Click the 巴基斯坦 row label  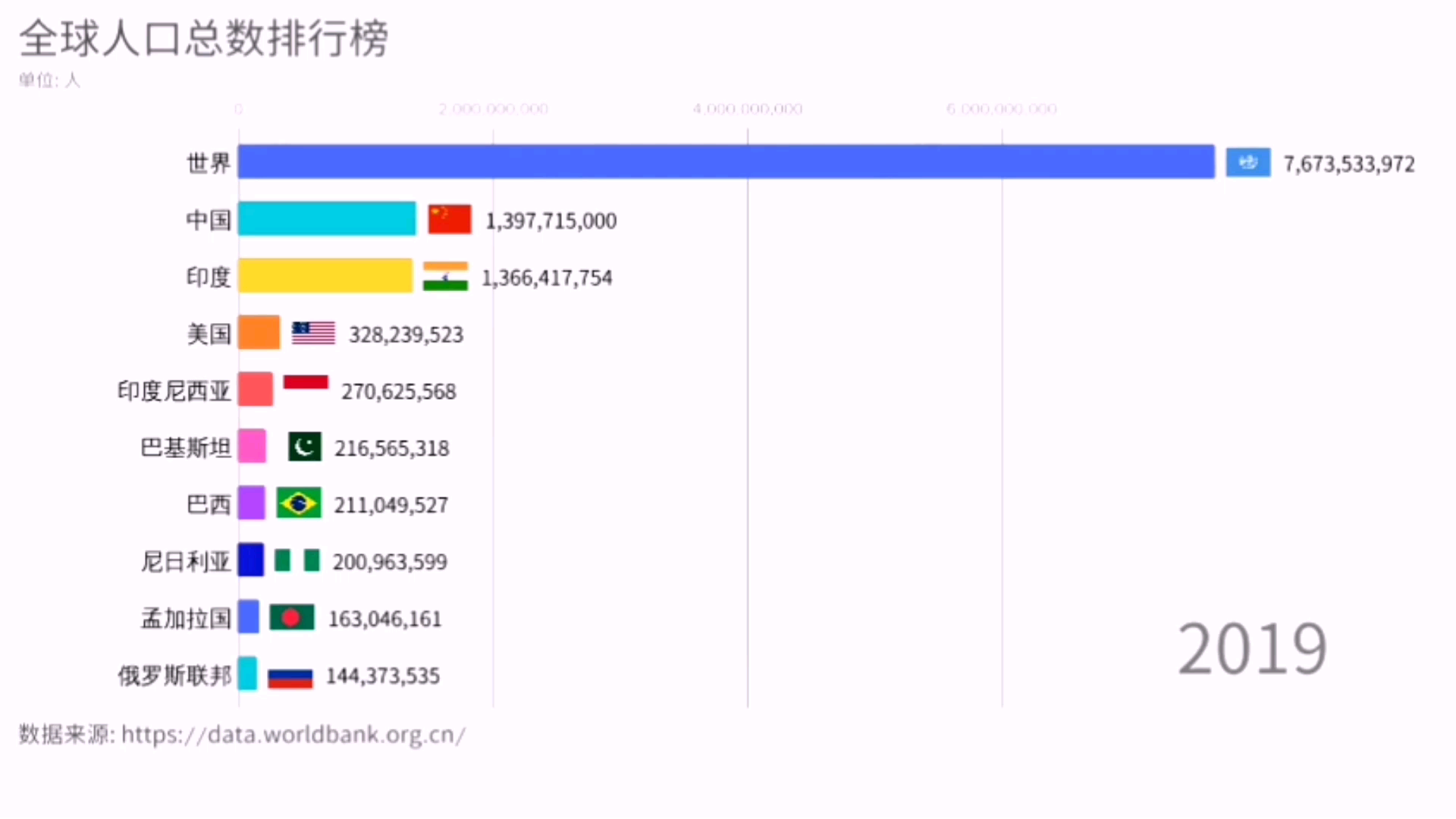pyautogui.click(x=186, y=447)
